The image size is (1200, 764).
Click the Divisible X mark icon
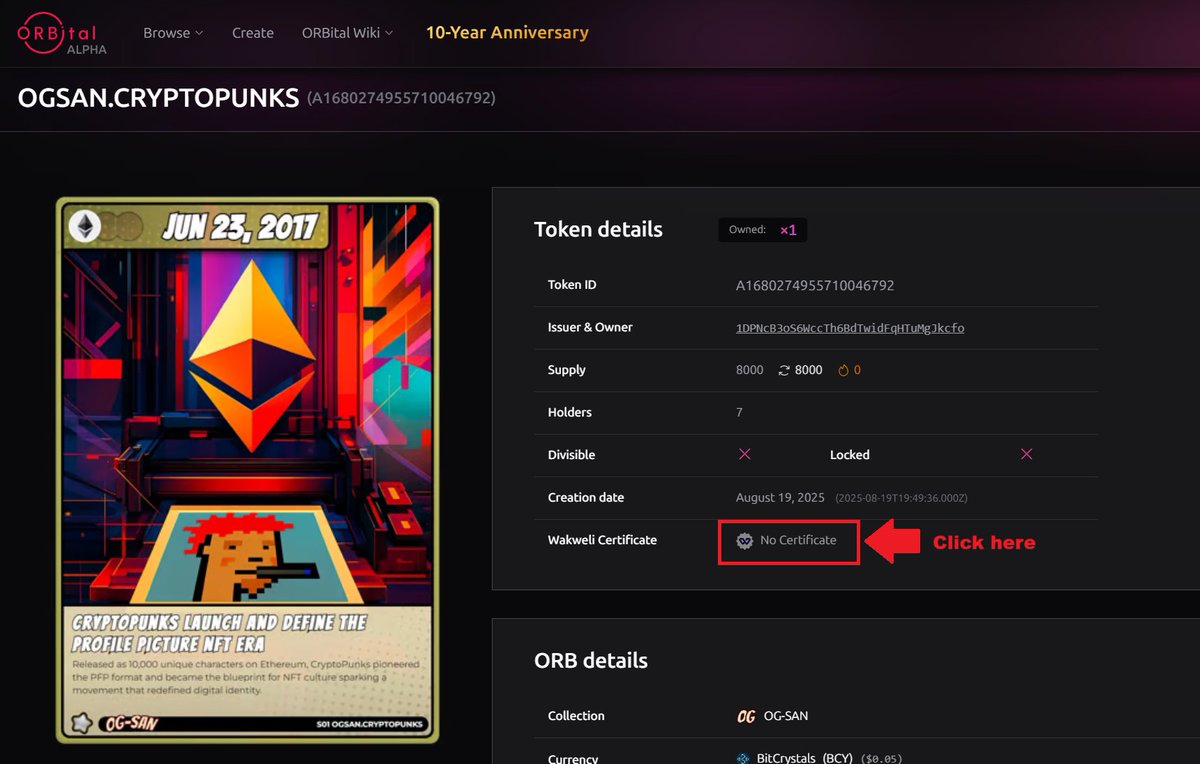pyautogui.click(x=744, y=454)
